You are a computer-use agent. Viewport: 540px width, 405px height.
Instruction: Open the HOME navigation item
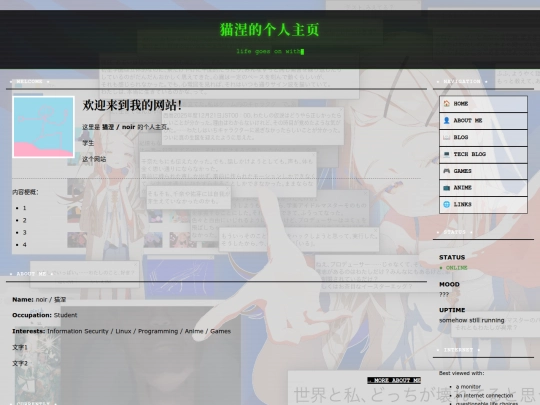483,104
